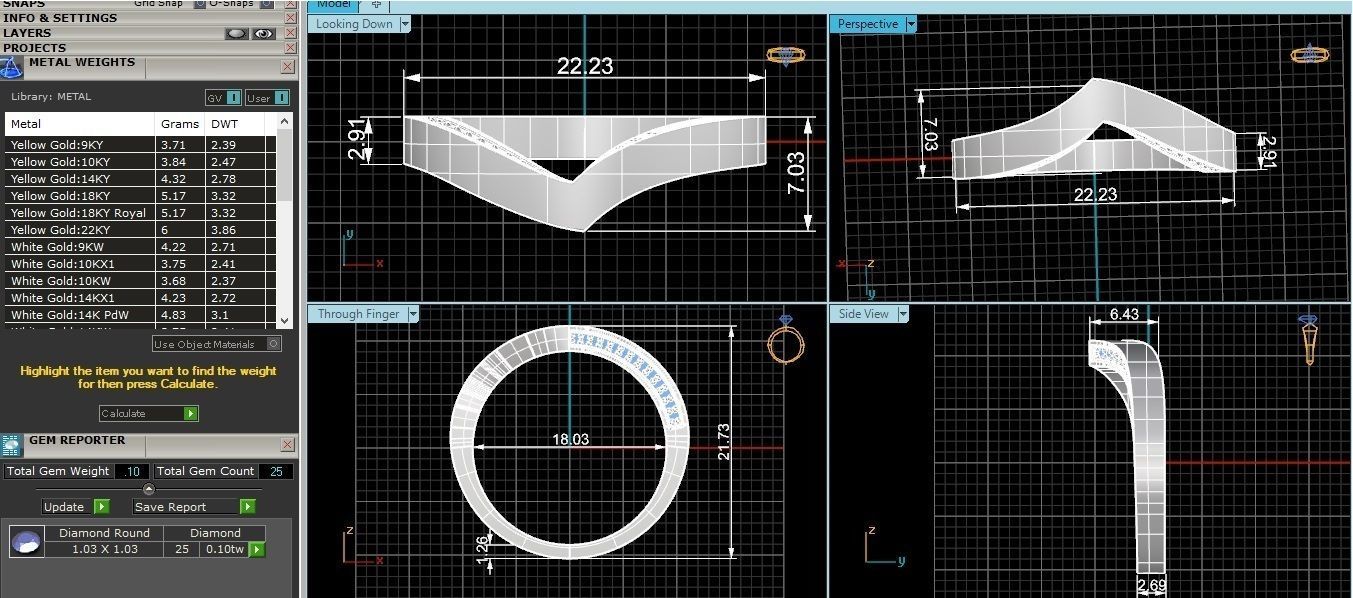Click the 18.03 inner diameter dimension
The image size is (1353, 598).
tap(570, 439)
